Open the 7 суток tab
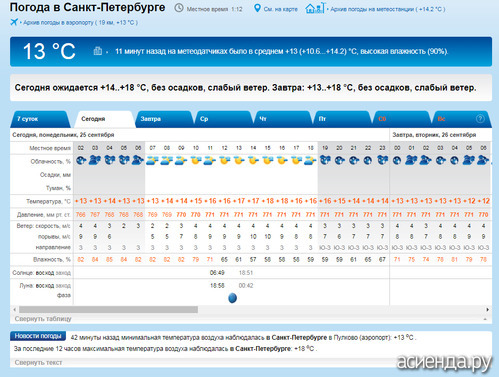This screenshot has width=499, height=377. click(x=40, y=119)
